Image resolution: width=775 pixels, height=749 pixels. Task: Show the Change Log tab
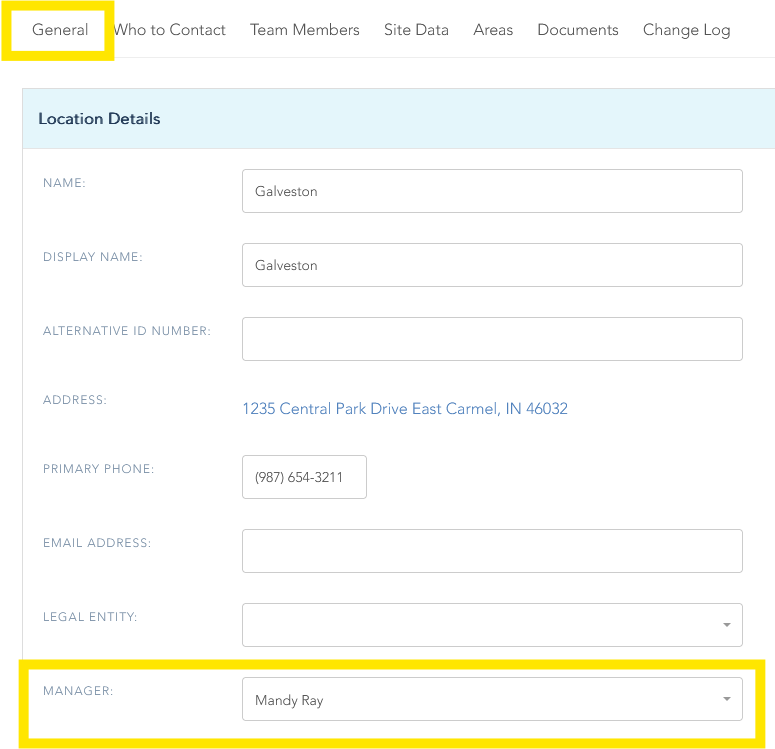click(x=686, y=30)
